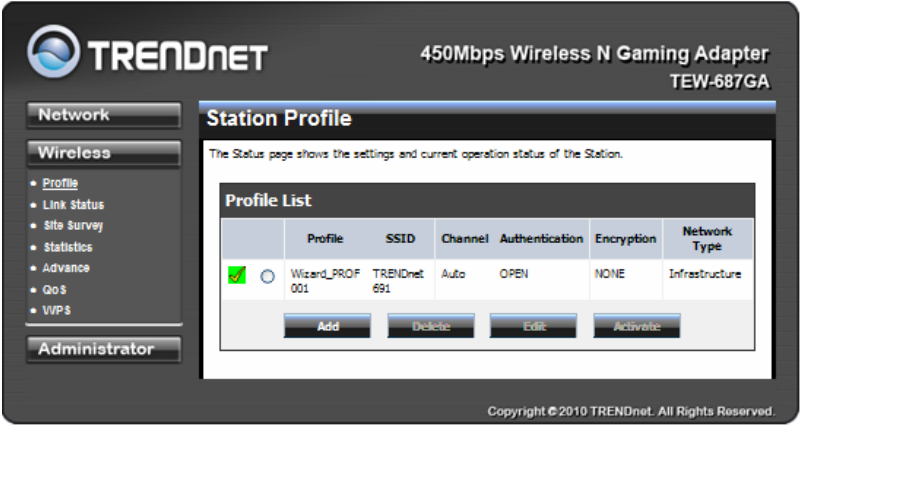Click the Encryption column header
The width and height of the screenshot is (916, 477).
coord(626,239)
